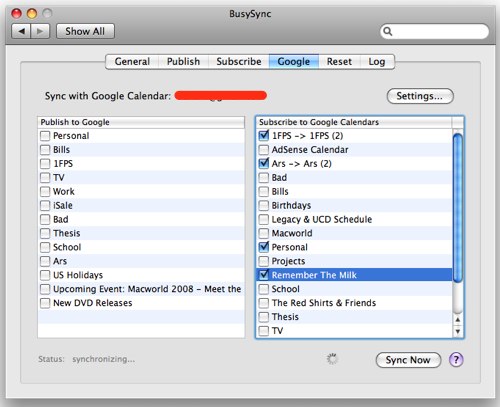The height and width of the screenshot is (407, 500).
Task: Click the scroll down arrow in subscribe list
Action: (458, 331)
